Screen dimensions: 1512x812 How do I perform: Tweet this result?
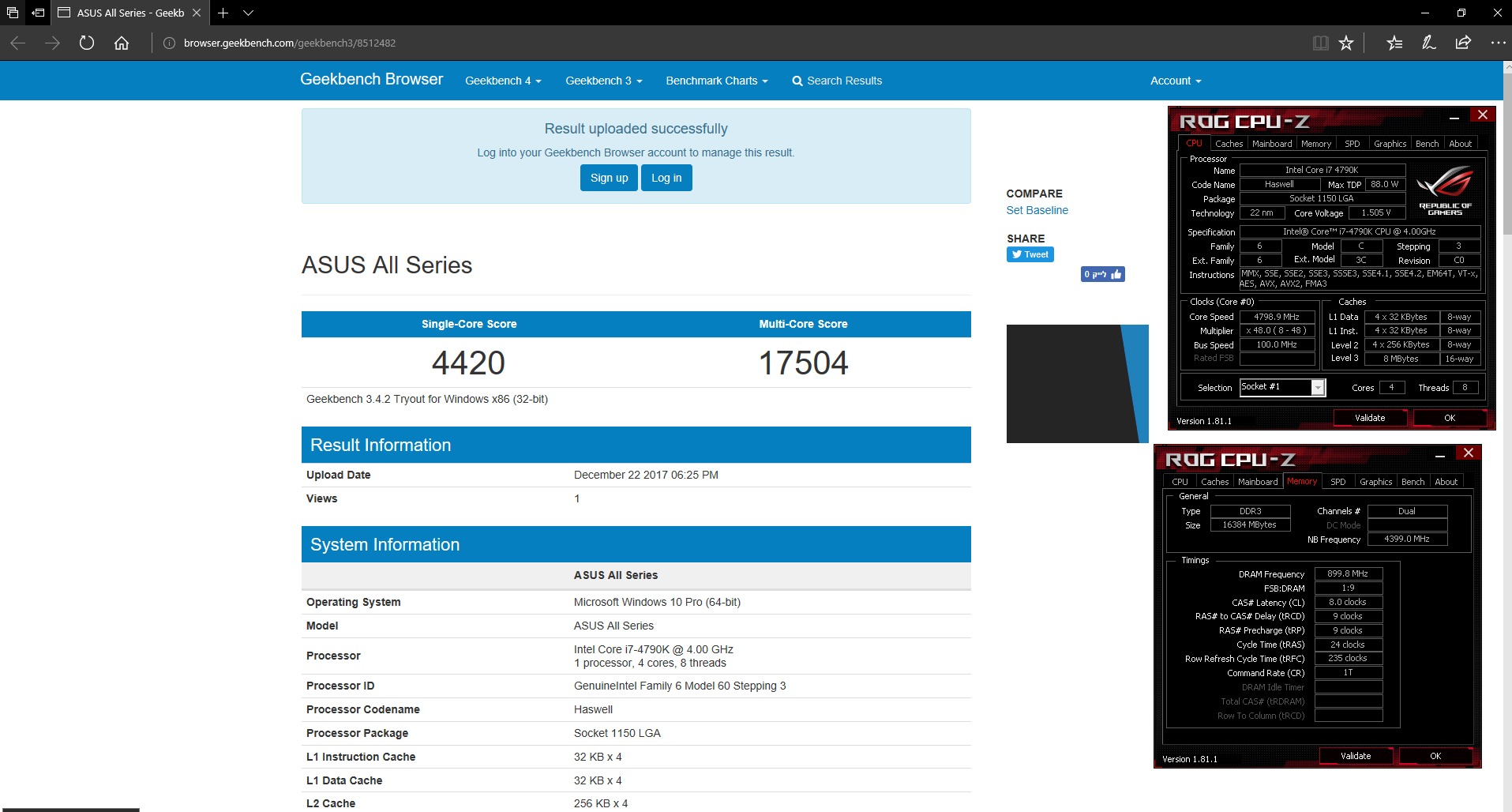coord(1030,254)
